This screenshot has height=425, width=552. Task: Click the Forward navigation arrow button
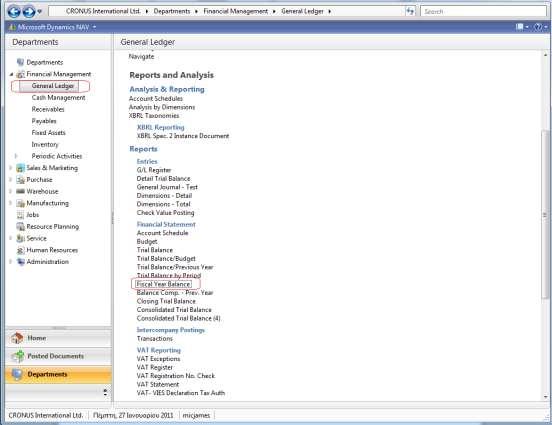pos(29,12)
